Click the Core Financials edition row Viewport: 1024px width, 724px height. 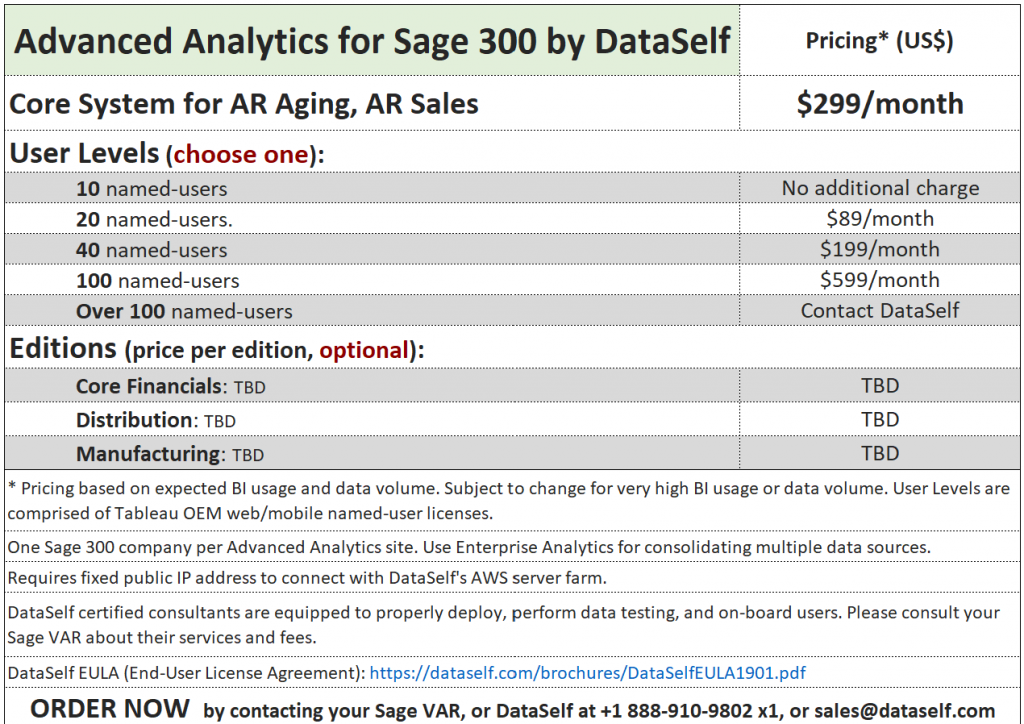click(171, 386)
